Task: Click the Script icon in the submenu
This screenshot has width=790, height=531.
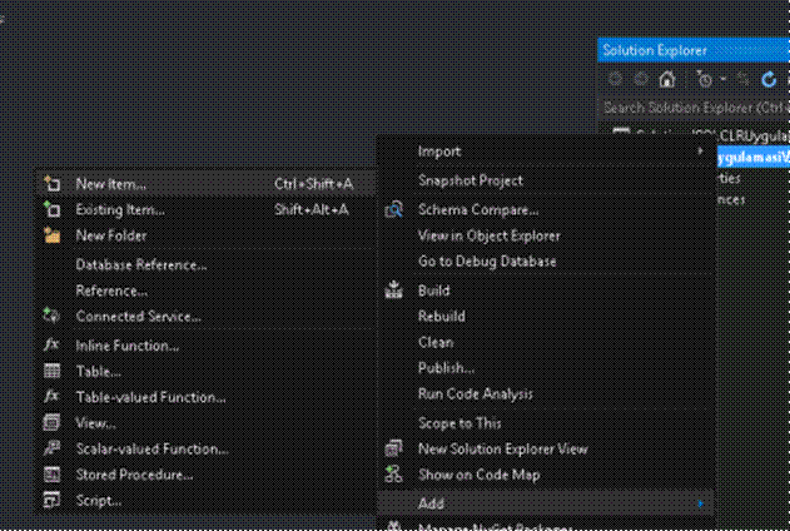Action: (x=52, y=500)
